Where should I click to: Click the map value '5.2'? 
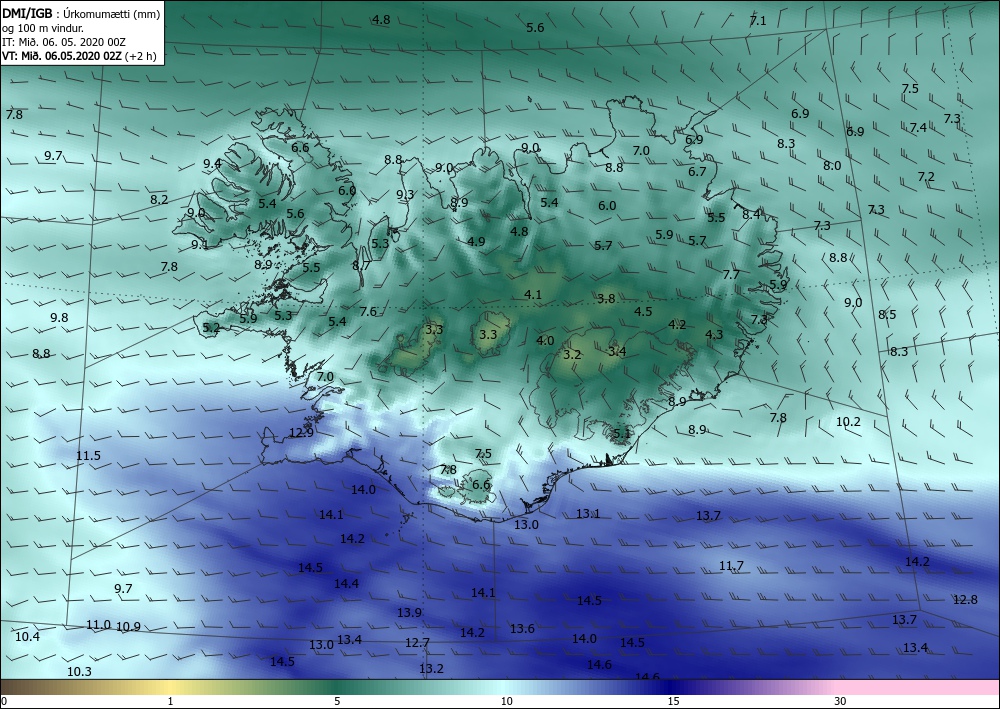pyautogui.click(x=210, y=328)
